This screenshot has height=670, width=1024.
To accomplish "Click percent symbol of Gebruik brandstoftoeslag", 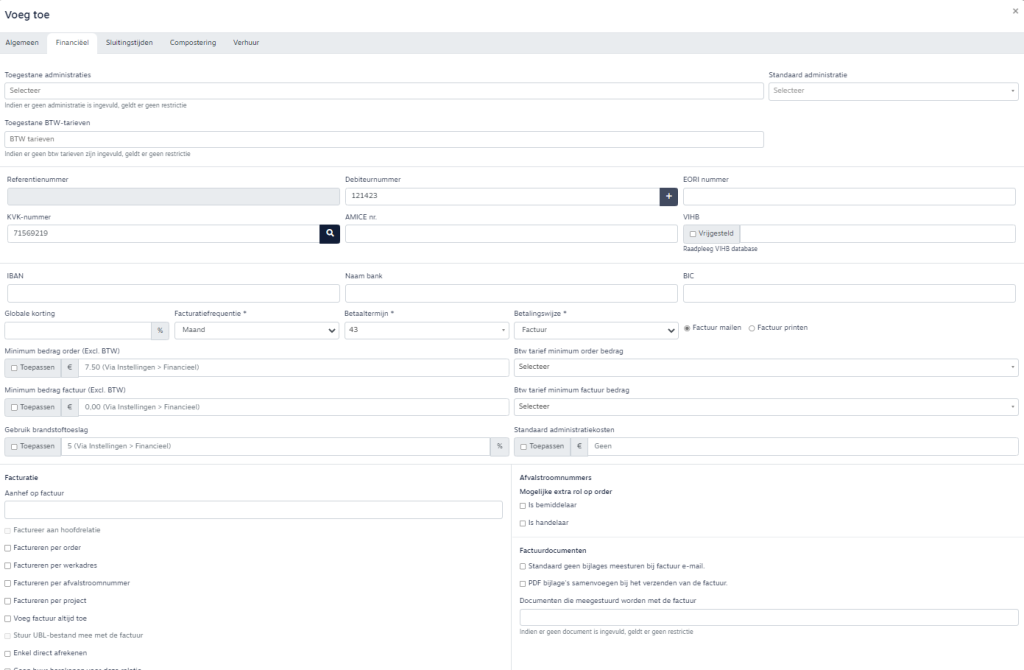I will 500,446.
